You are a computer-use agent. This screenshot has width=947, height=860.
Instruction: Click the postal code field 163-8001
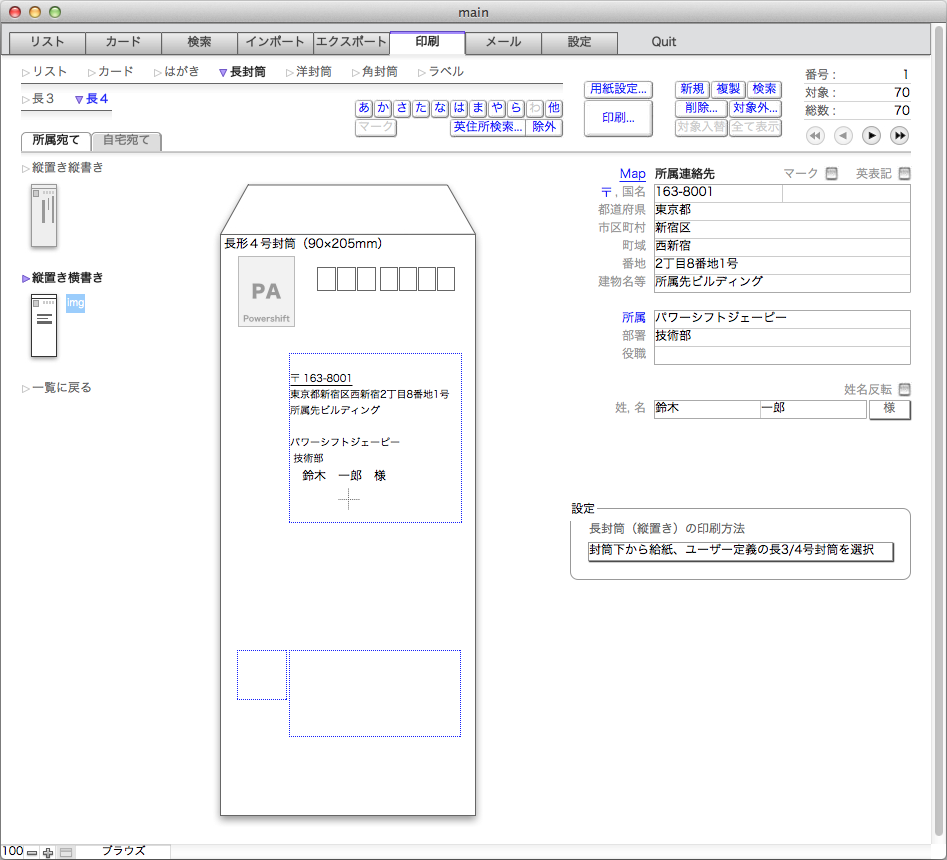717,192
